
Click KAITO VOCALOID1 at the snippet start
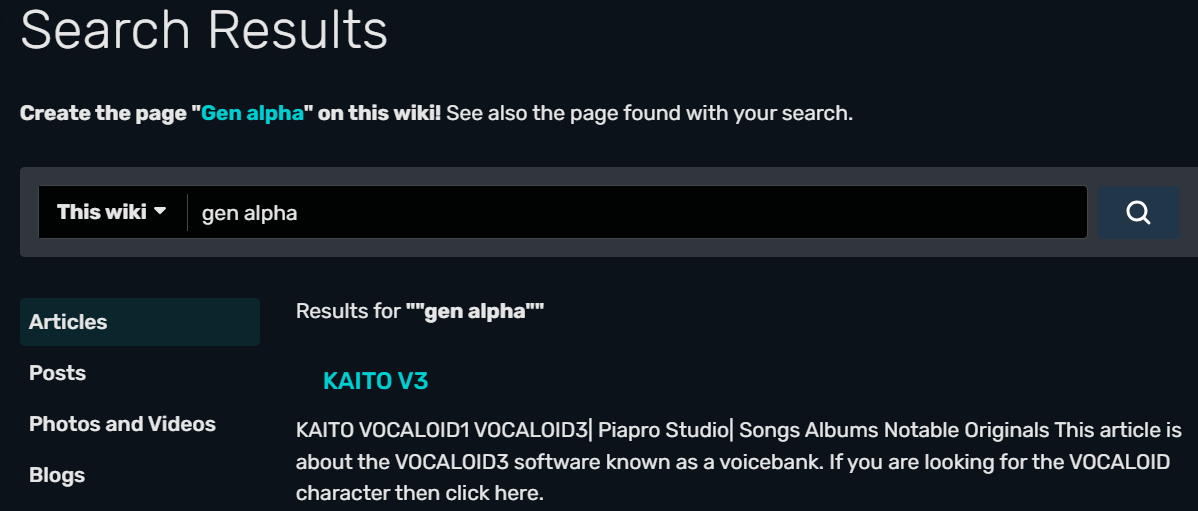click(382, 431)
